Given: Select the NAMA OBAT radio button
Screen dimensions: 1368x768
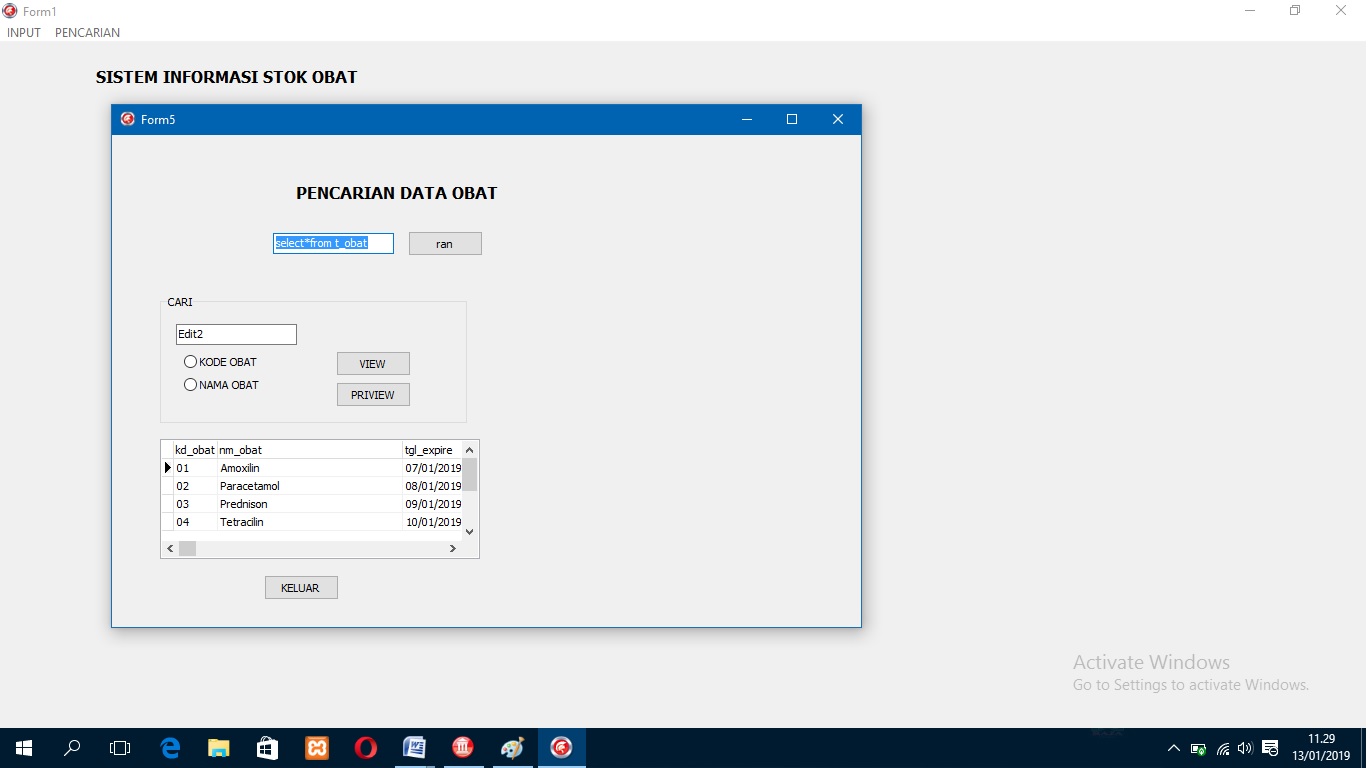Looking at the screenshot, I should tap(190, 384).
